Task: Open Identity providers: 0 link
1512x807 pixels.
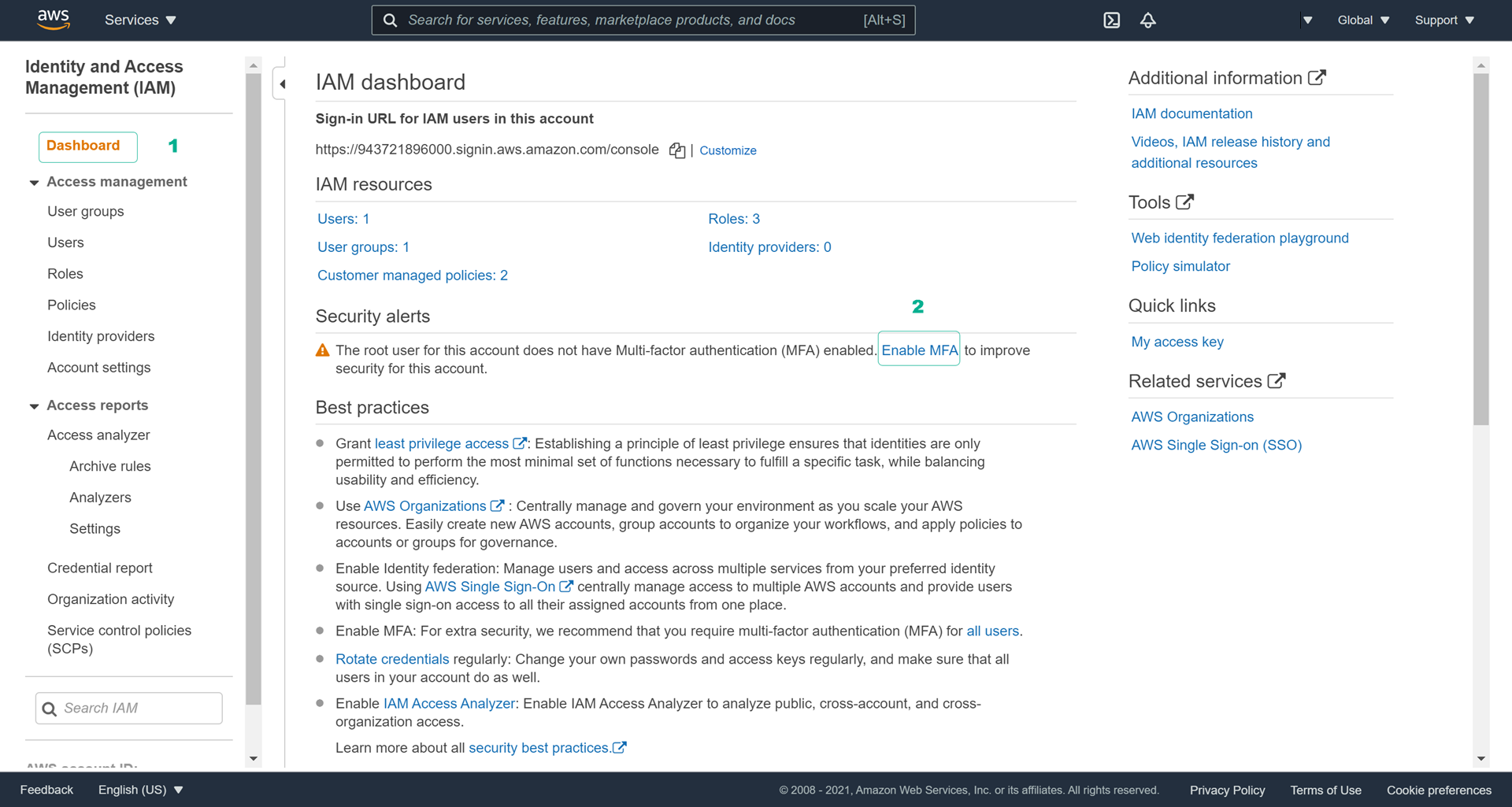Action: [x=769, y=247]
